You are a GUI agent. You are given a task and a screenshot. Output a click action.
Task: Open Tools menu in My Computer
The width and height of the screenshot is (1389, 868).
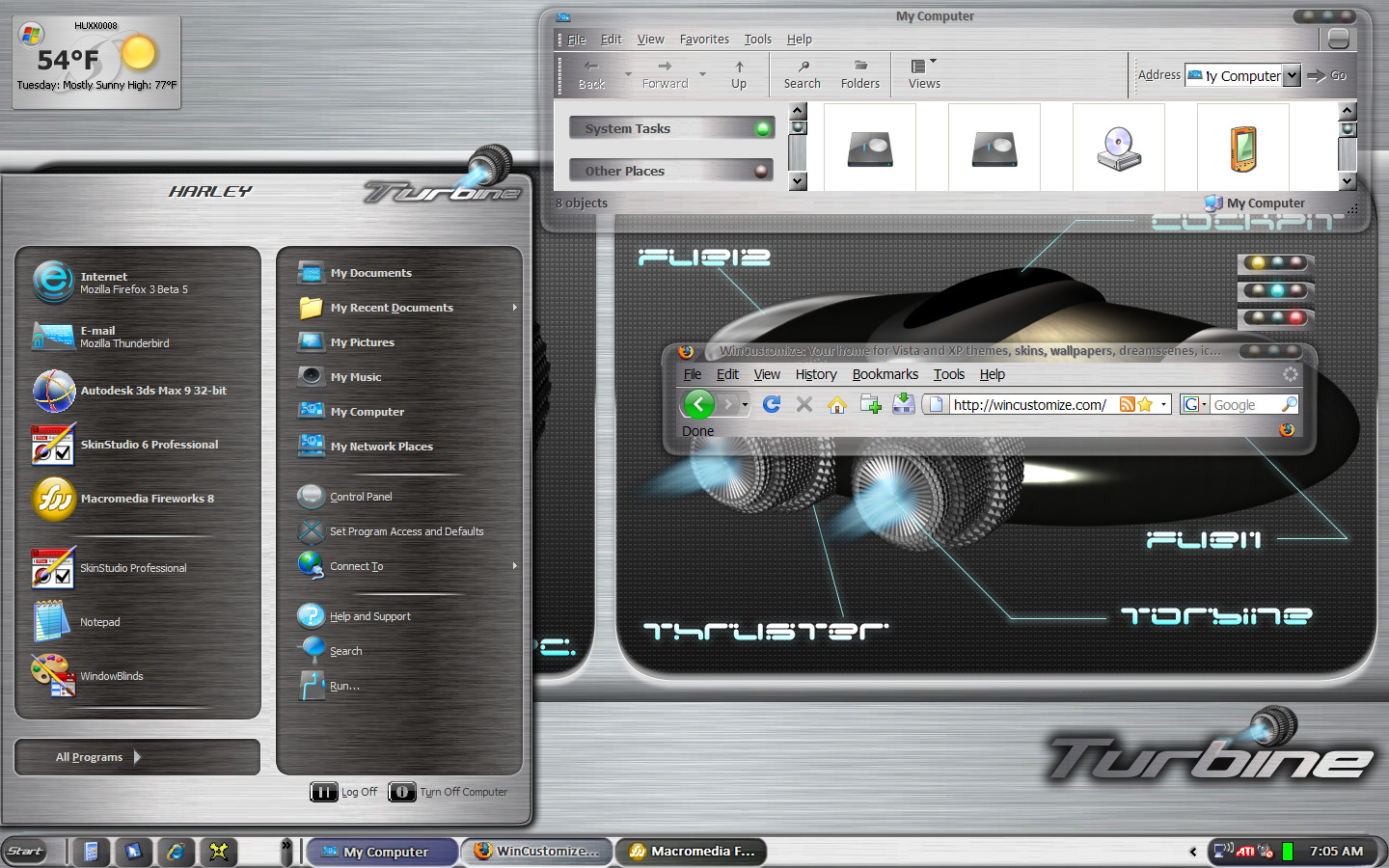(757, 40)
